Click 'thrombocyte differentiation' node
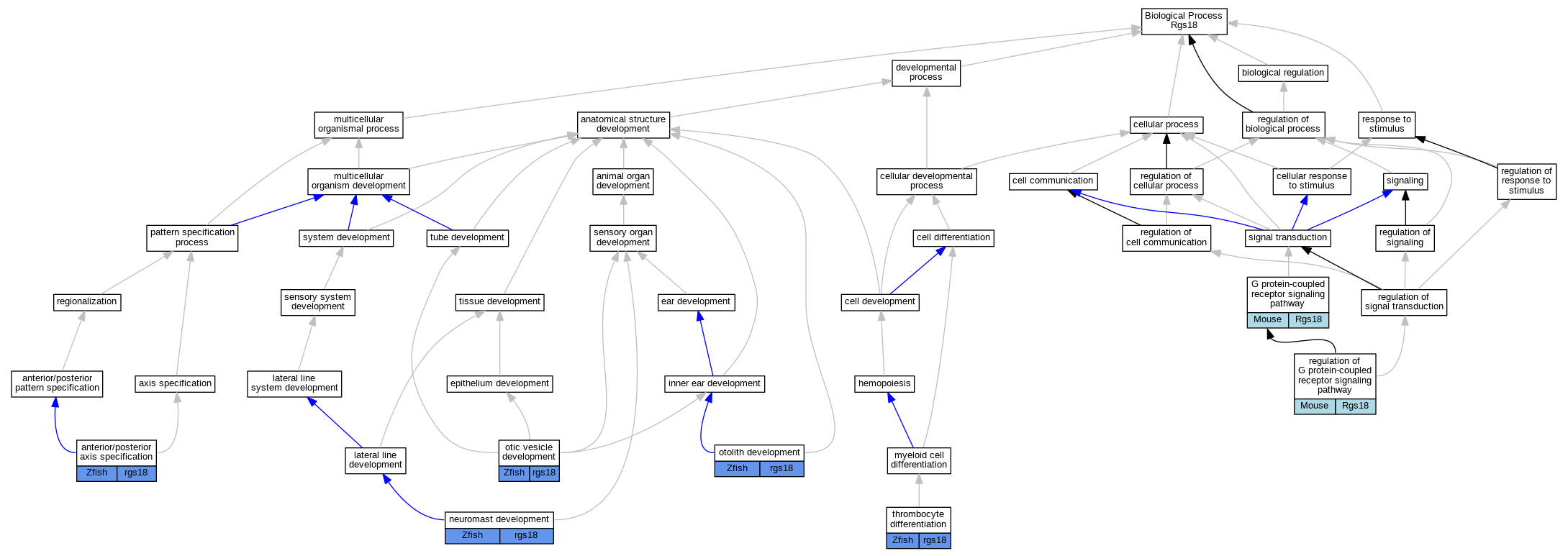Viewport: 1568px width, 556px height. tap(919, 520)
